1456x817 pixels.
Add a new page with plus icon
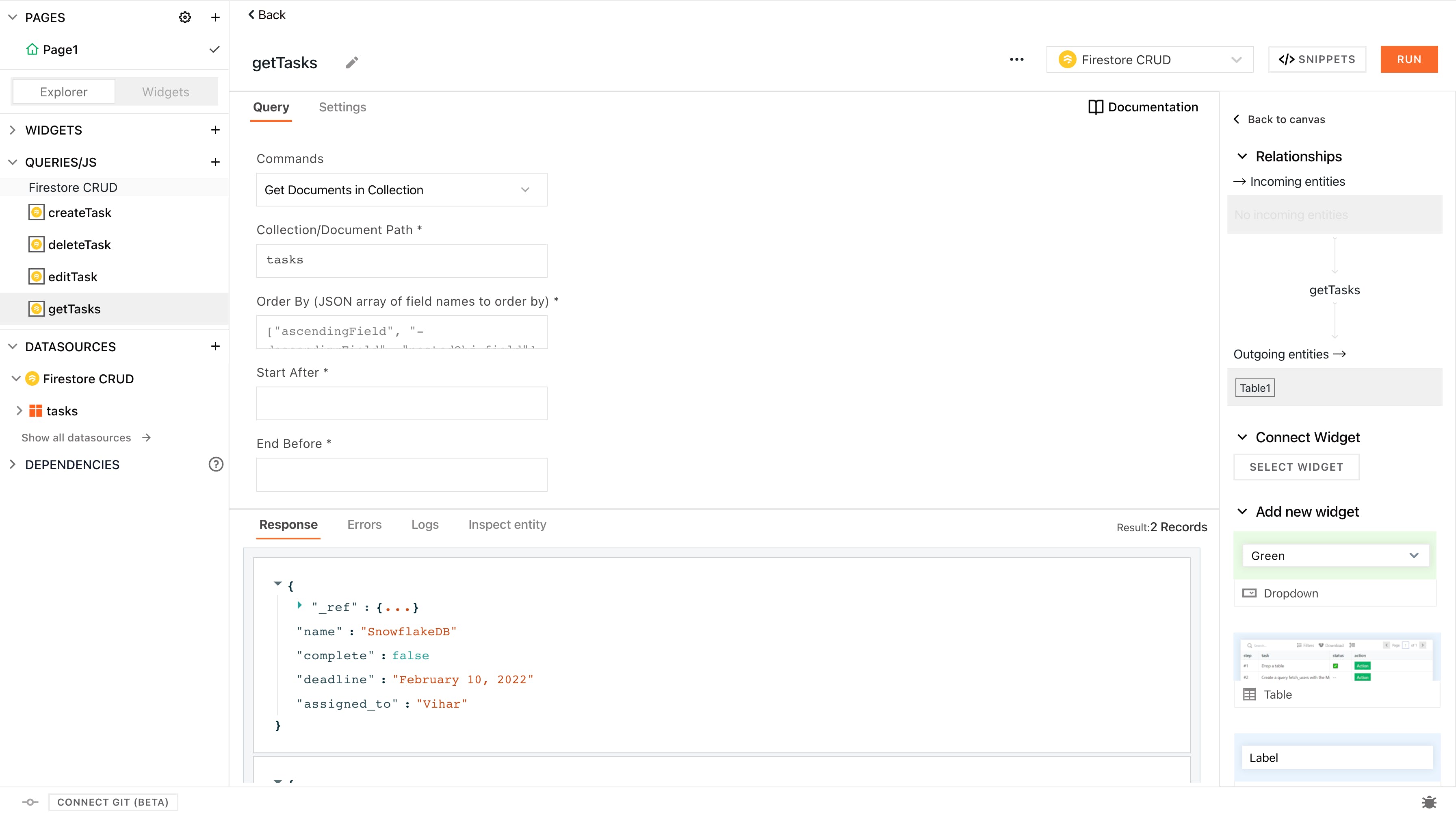pyautogui.click(x=215, y=17)
